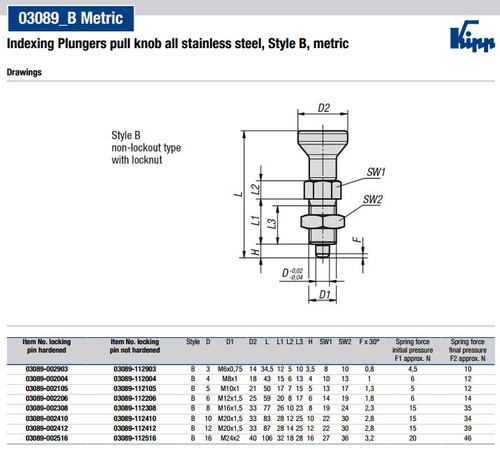Click the 46 final spring force value
The width and height of the screenshot is (500, 451).
click(x=468, y=438)
